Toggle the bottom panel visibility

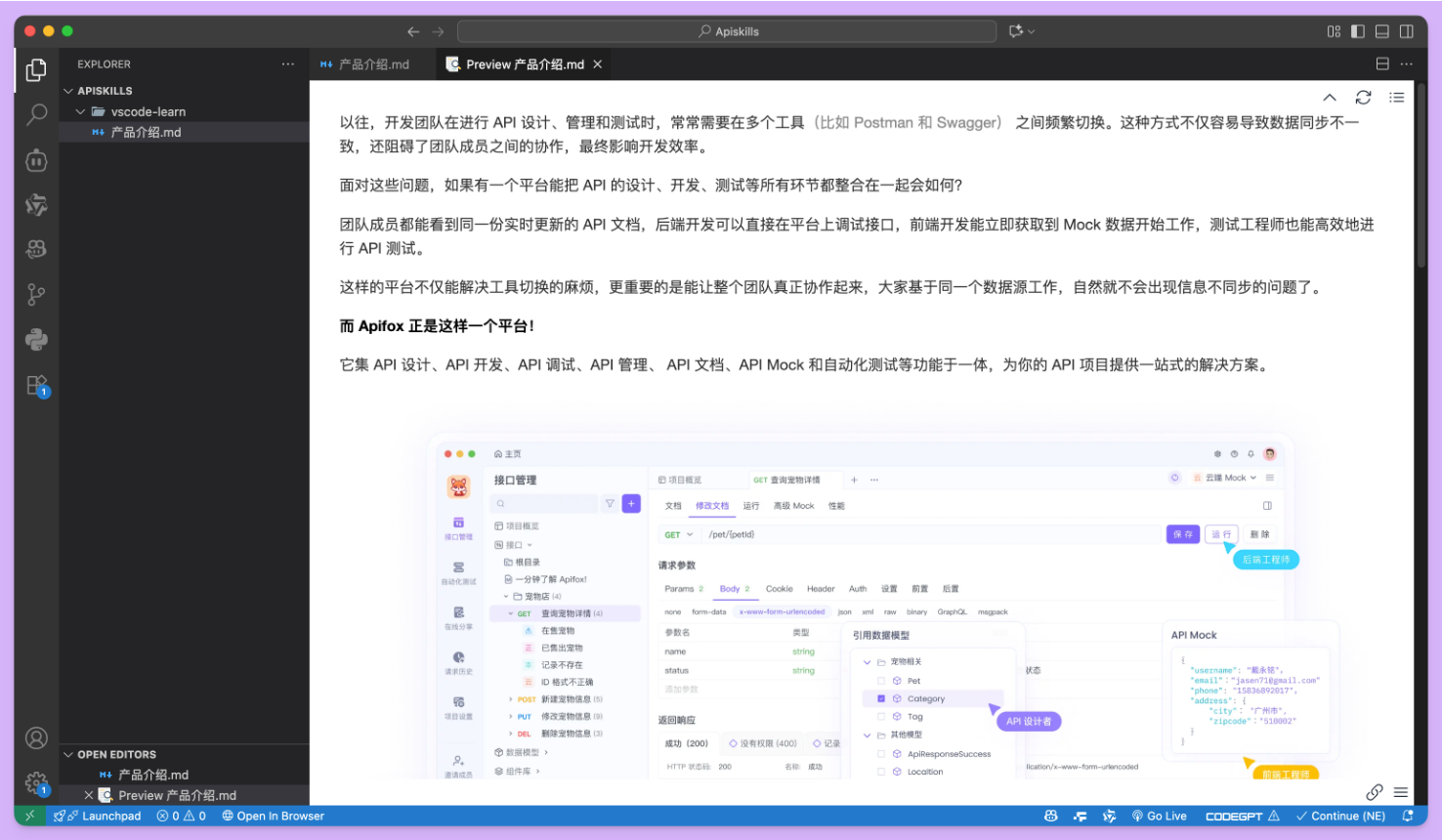(1381, 30)
